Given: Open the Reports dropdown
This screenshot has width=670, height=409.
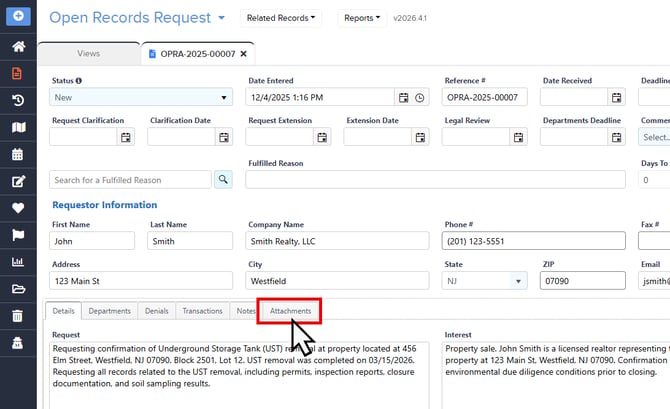Looking at the screenshot, I should coord(362,18).
